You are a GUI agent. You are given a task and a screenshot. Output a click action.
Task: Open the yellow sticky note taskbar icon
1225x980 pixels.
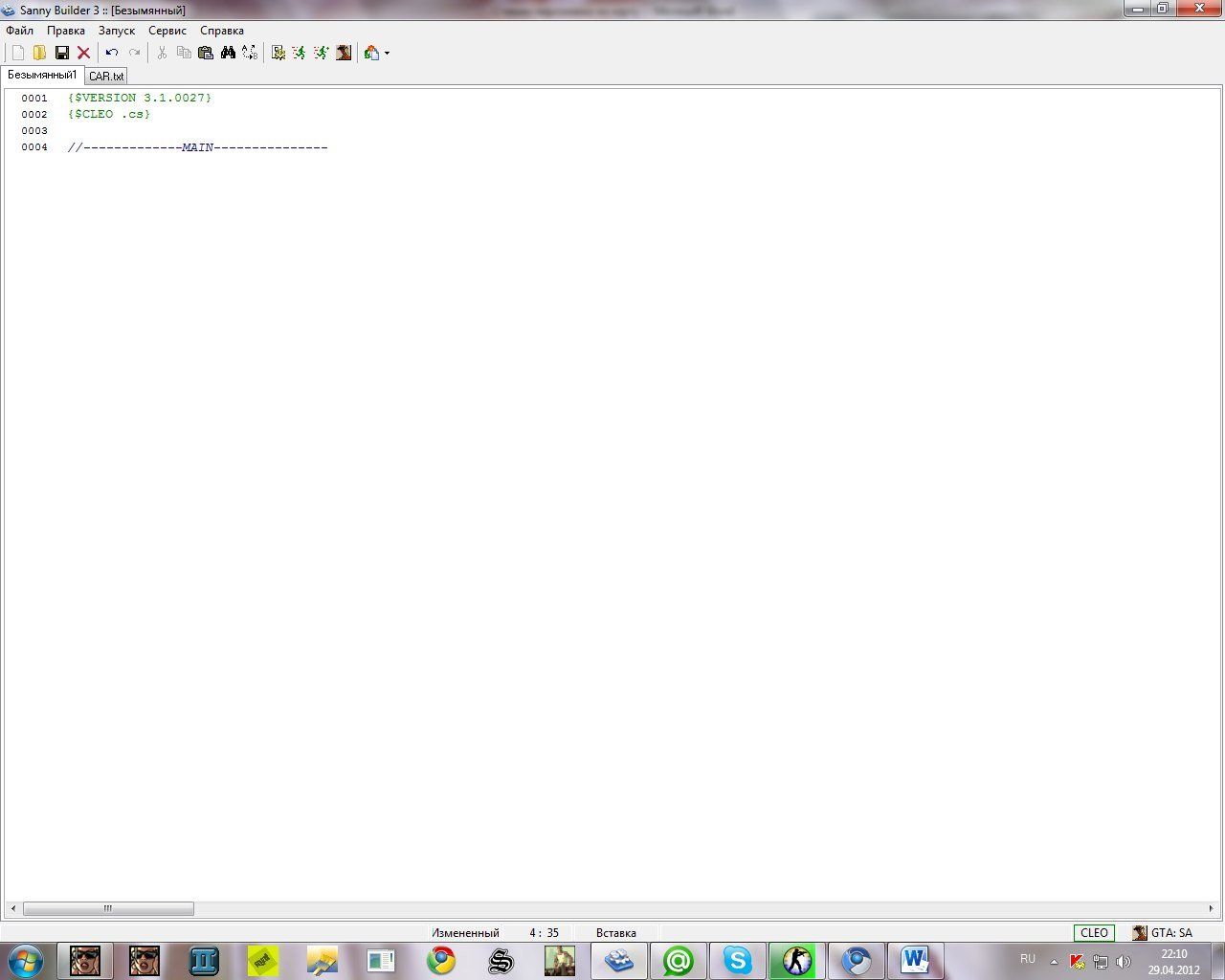(263, 961)
